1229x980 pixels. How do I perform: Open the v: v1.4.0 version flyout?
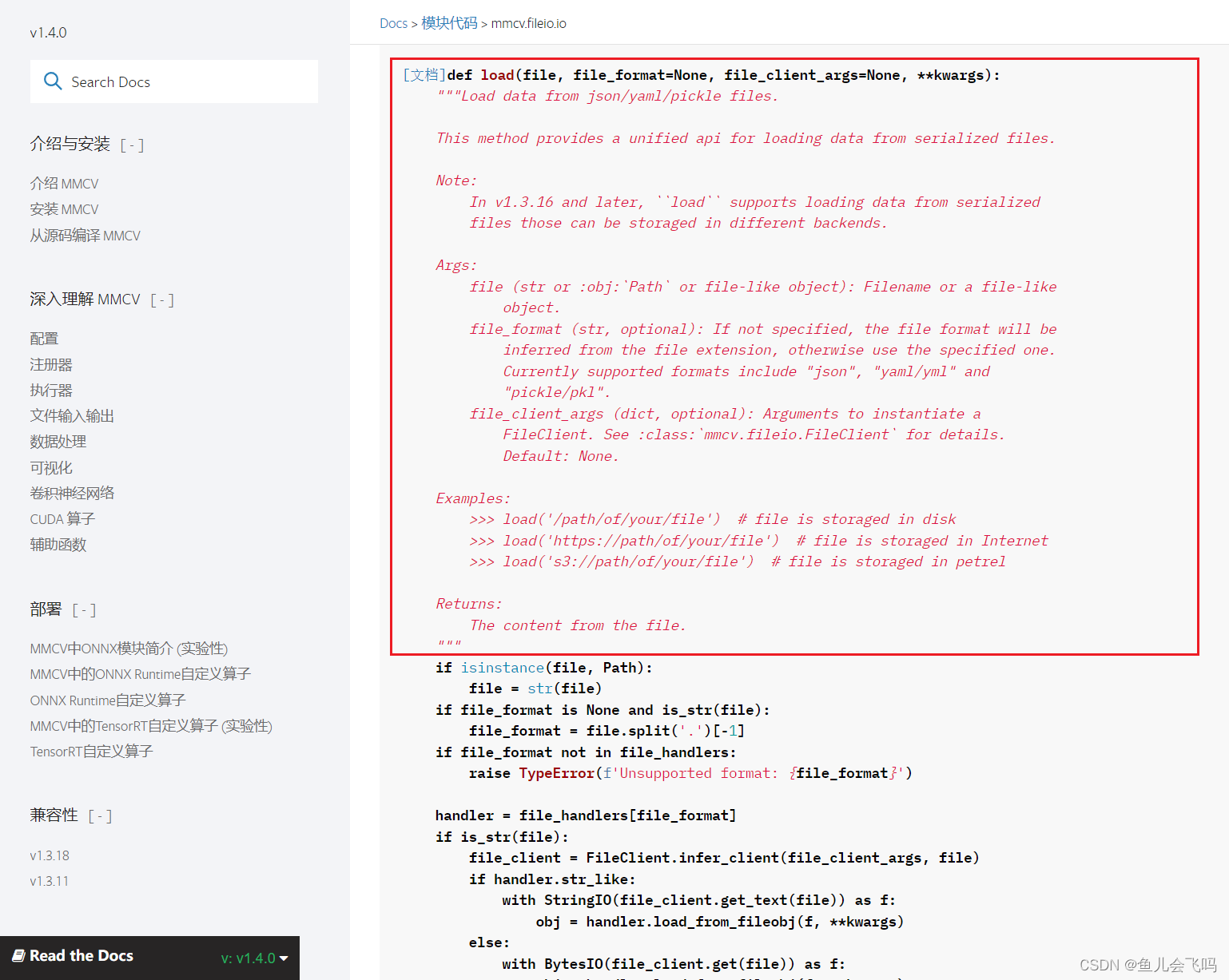pos(253,958)
